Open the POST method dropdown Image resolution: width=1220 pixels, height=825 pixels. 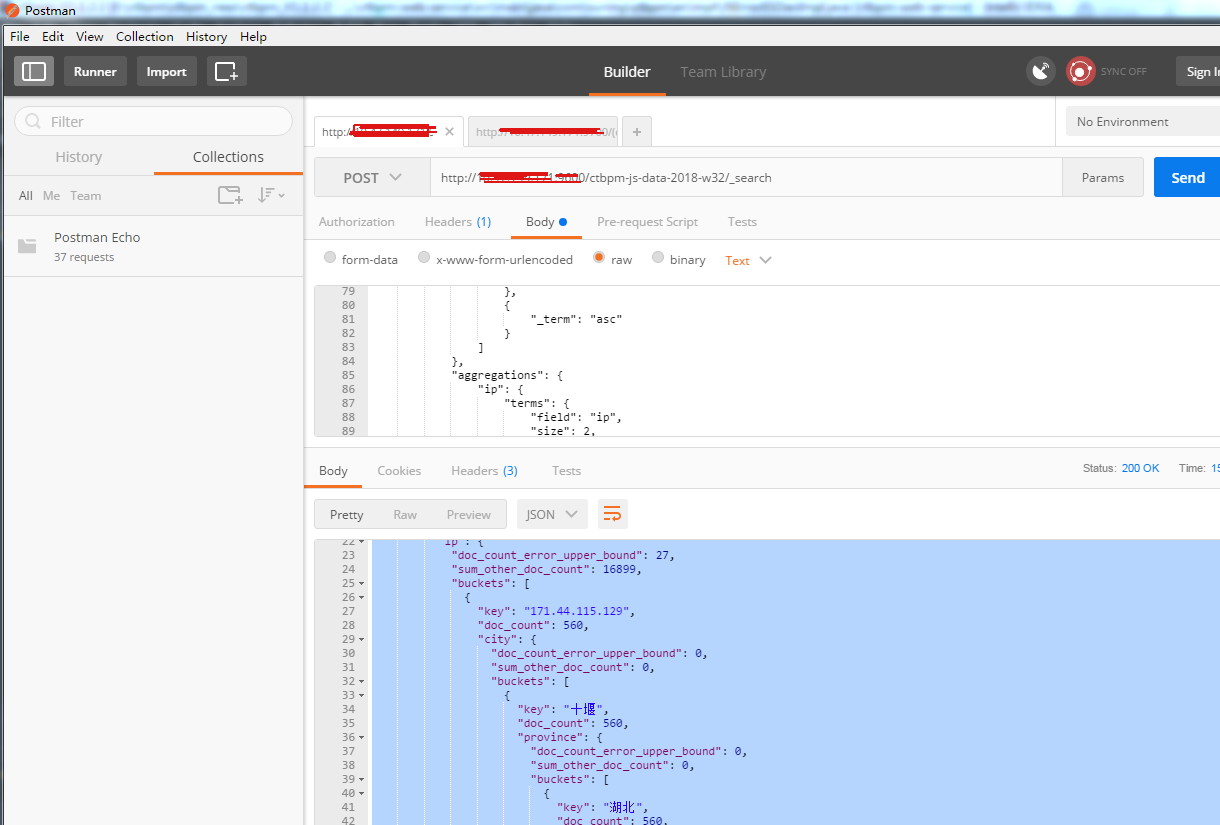pos(372,177)
